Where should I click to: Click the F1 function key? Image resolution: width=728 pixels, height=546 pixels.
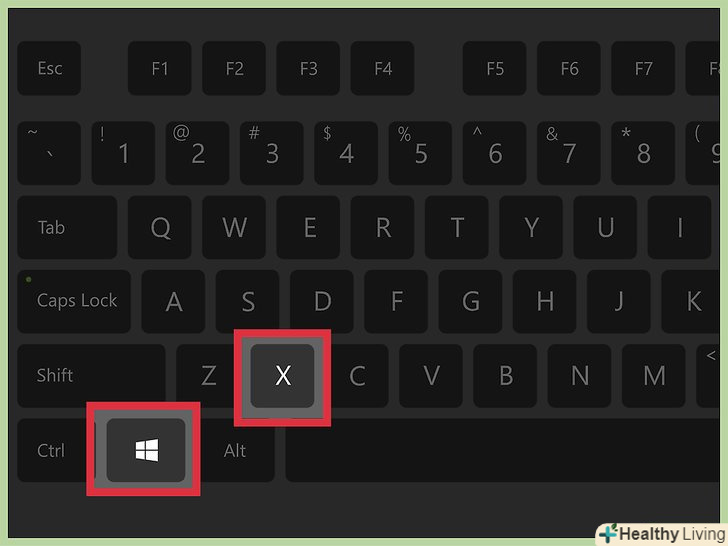point(160,68)
